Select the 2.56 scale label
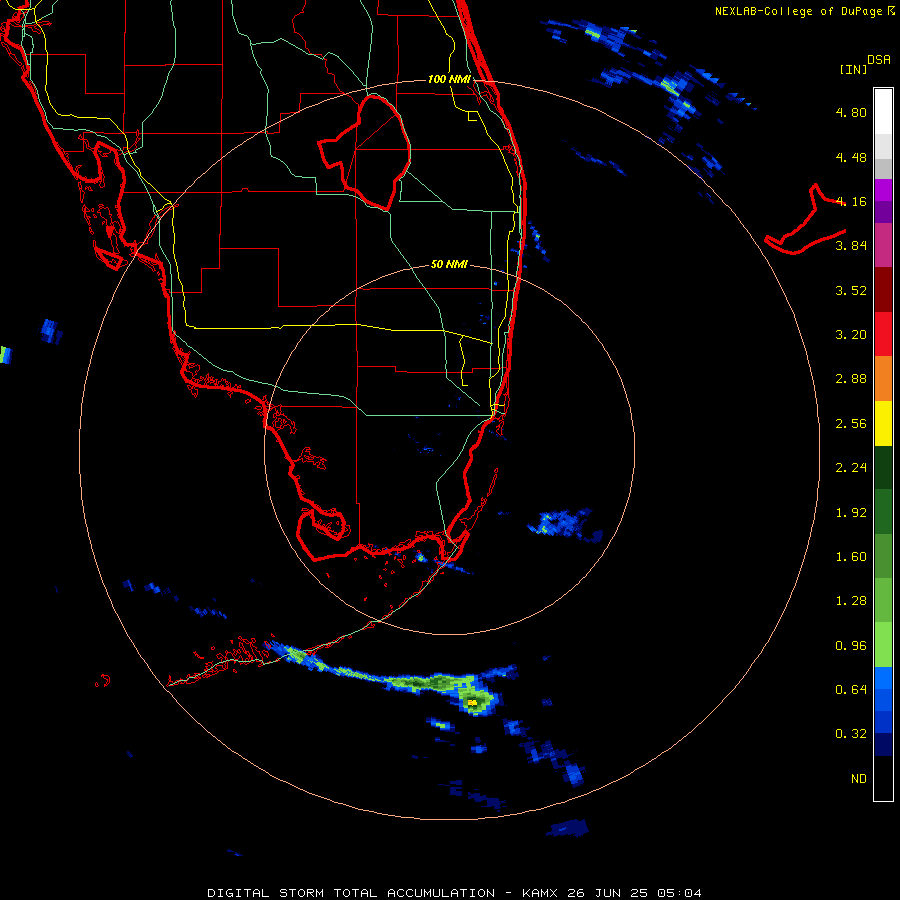 tap(851, 424)
